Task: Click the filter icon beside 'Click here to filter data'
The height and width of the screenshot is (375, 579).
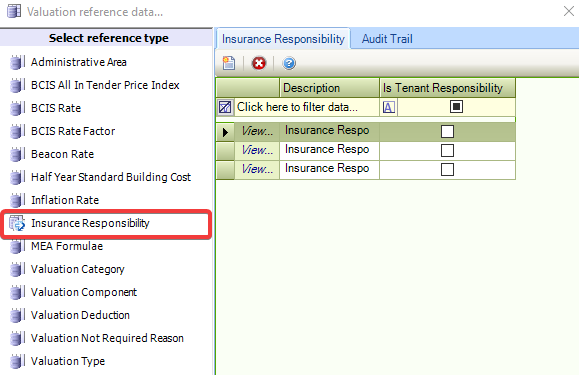Action: (225, 107)
